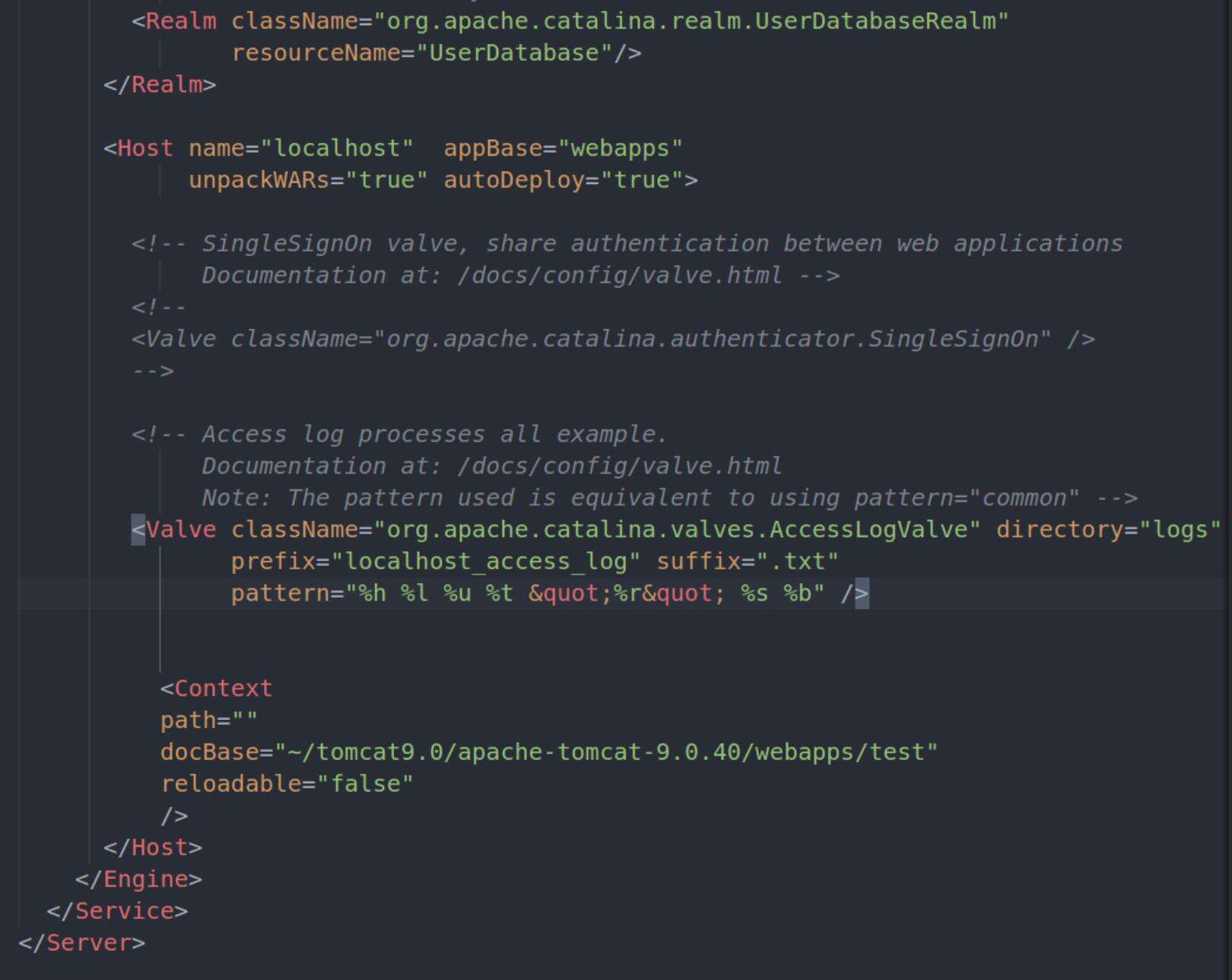Click the prefix "localhost_access_log" value
This screenshot has width=1232, height=980.
tap(485, 562)
